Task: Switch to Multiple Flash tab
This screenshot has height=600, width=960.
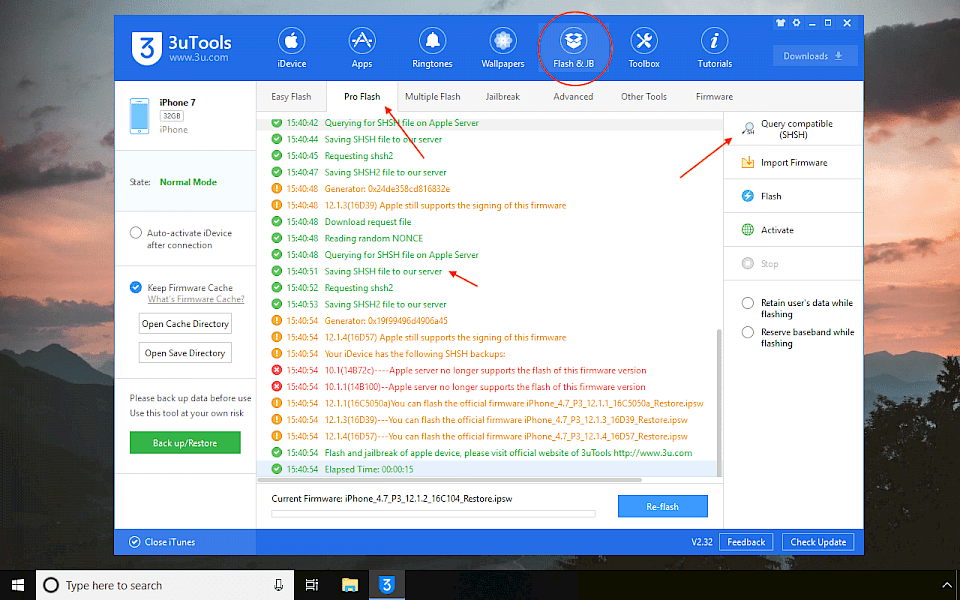Action: [432, 97]
